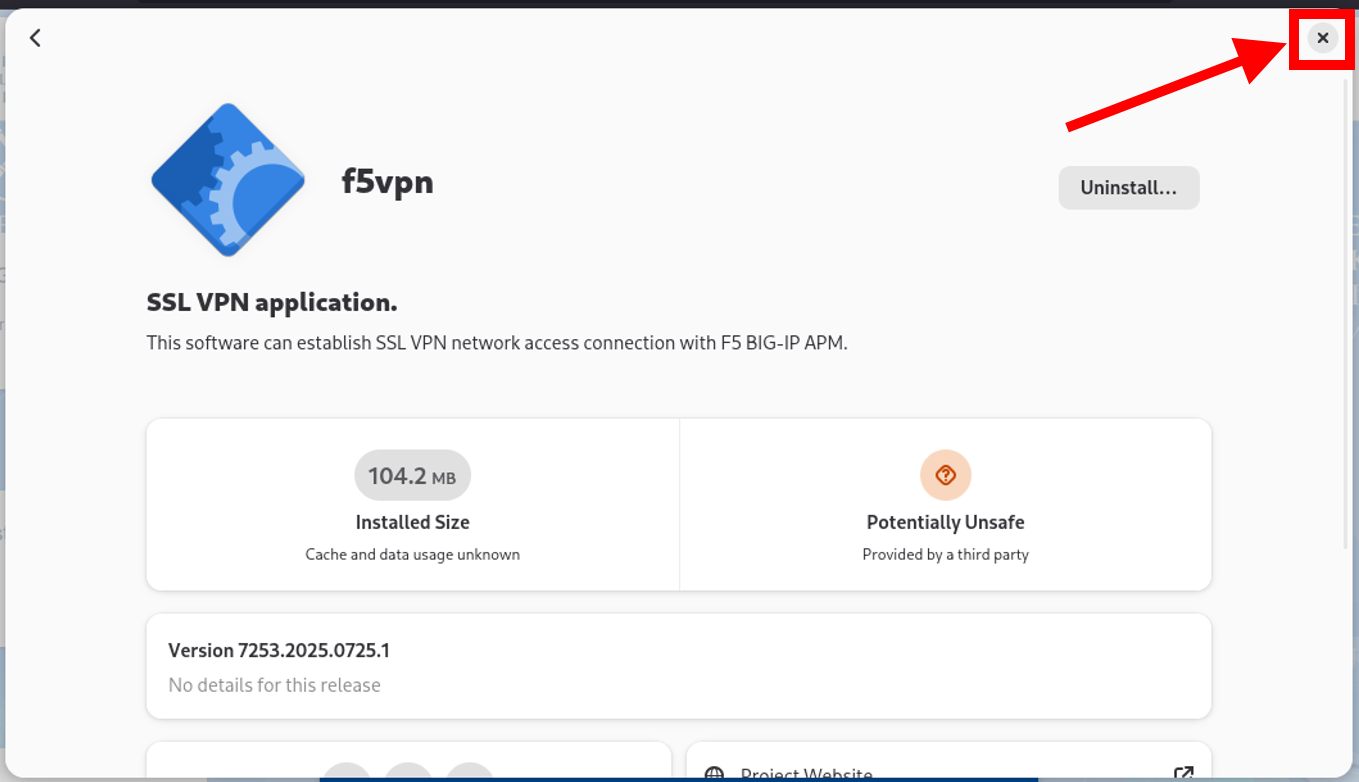This screenshot has width=1359, height=782.
Task: Click the 'No details for this release' text
Action: [x=274, y=685]
